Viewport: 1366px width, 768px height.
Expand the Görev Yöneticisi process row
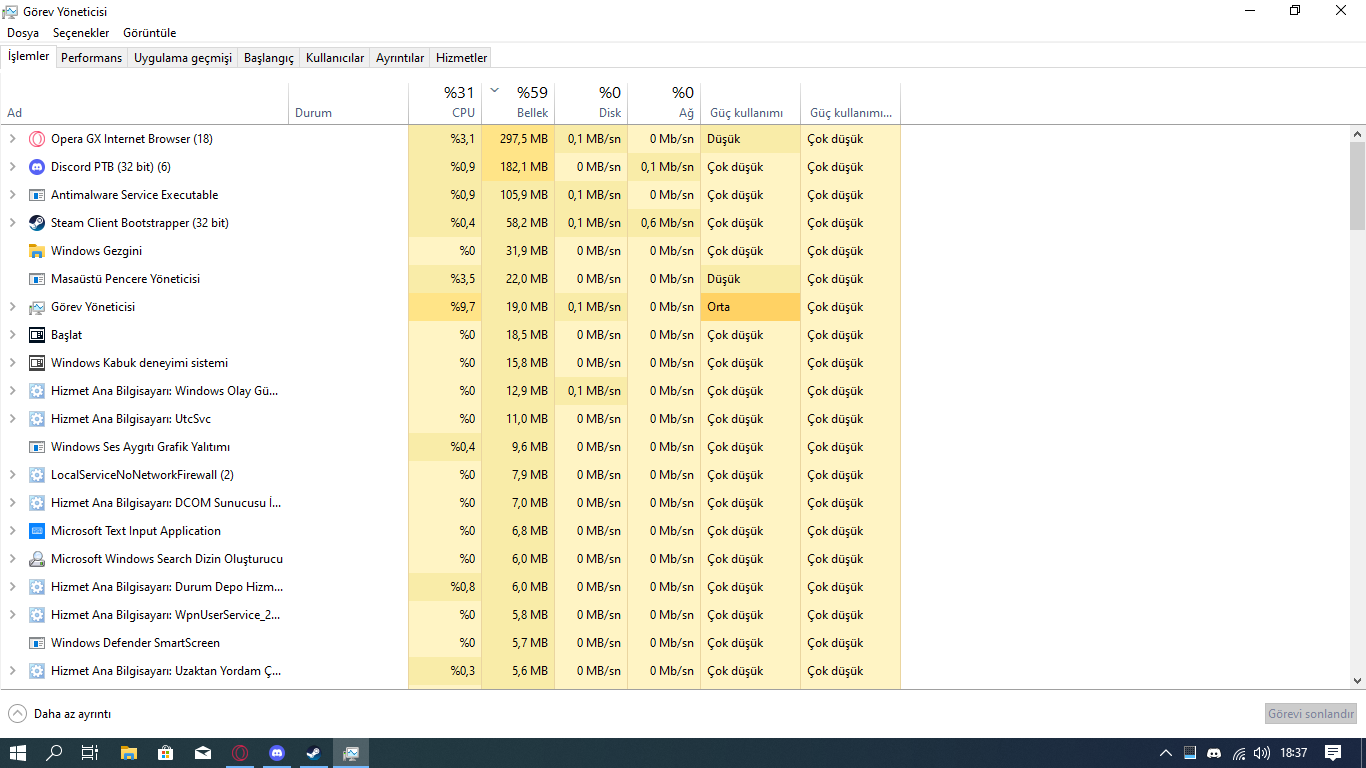pos(12,307)
